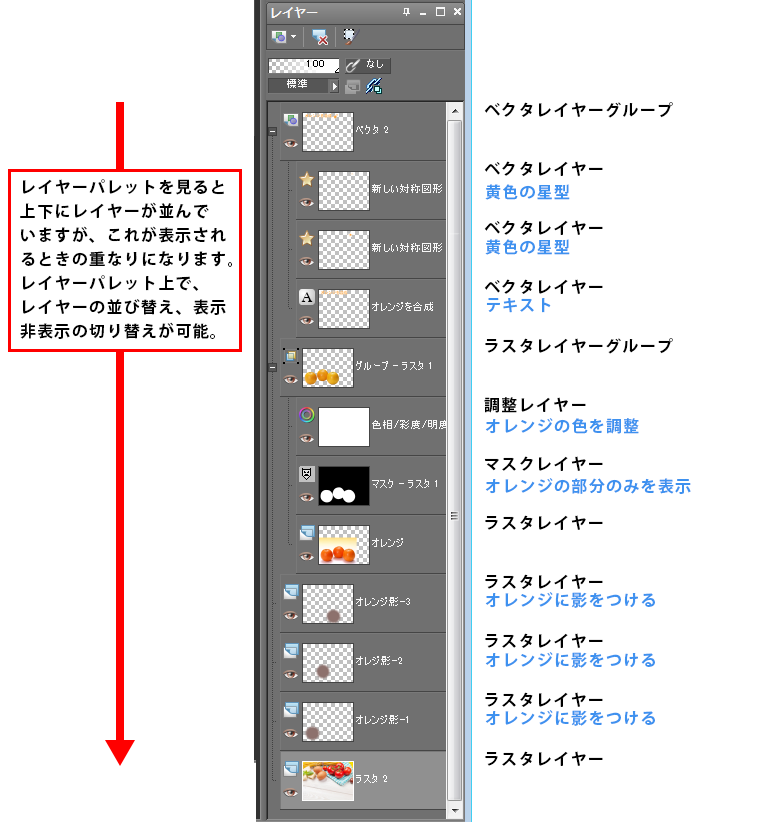770x822 pixels.
Task: Click the layer list scrollbar down arrow
Action: [454, 810]
